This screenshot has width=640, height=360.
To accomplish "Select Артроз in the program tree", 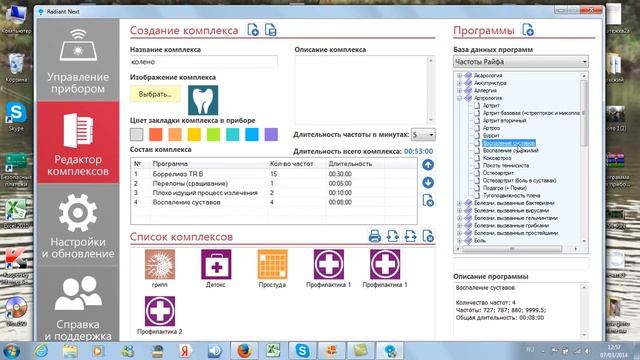I will 491,128.
